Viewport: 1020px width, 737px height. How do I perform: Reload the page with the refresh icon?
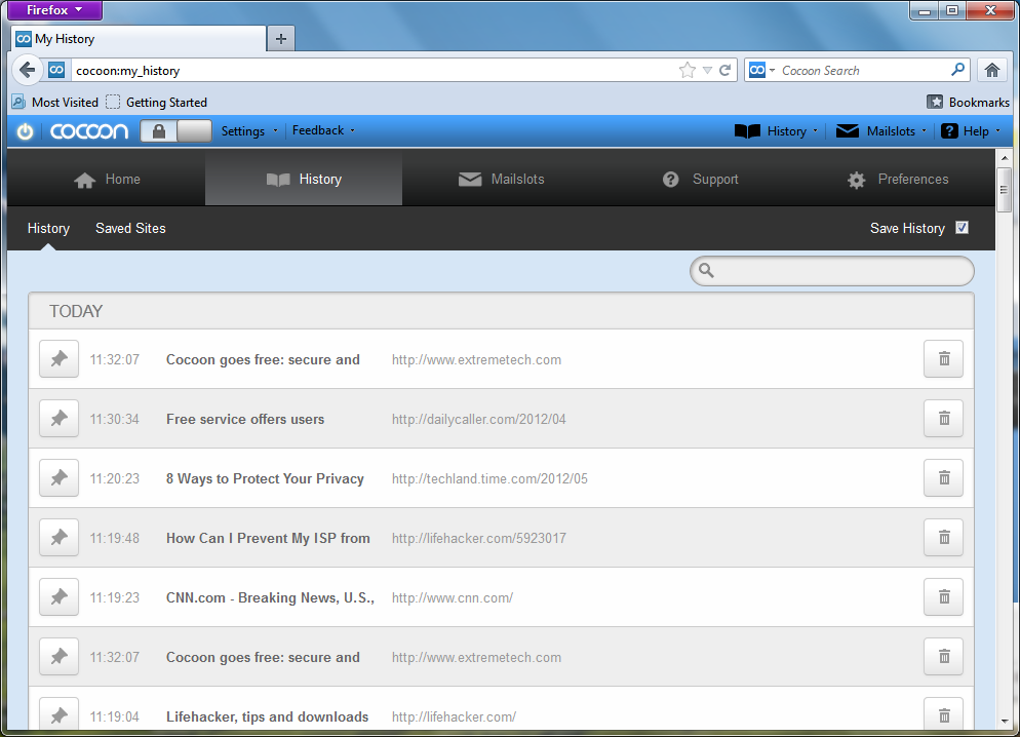[725, 70]
